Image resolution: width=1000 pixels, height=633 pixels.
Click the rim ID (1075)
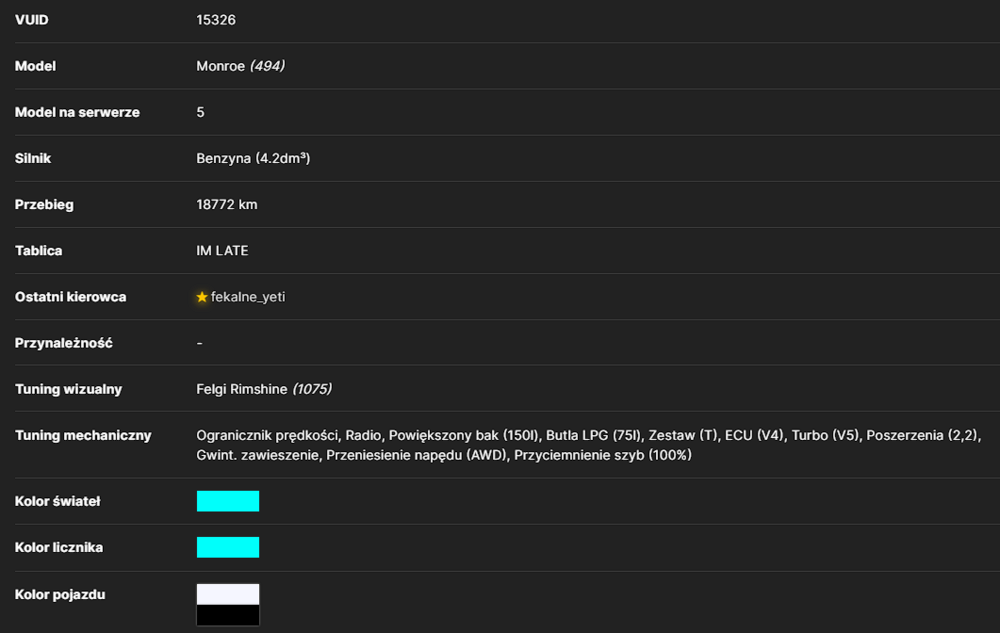[x=312, y=389]
